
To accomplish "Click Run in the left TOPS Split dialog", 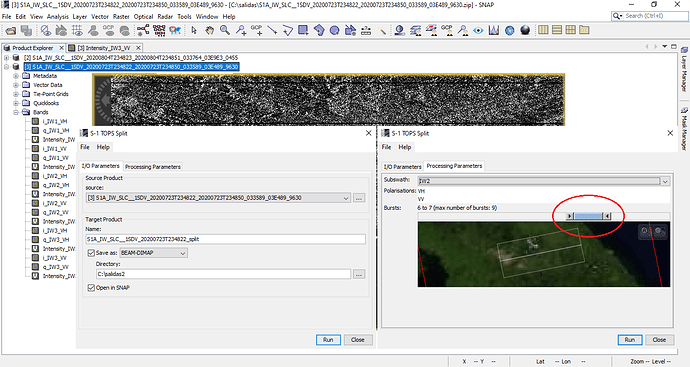I will (328, 340).
